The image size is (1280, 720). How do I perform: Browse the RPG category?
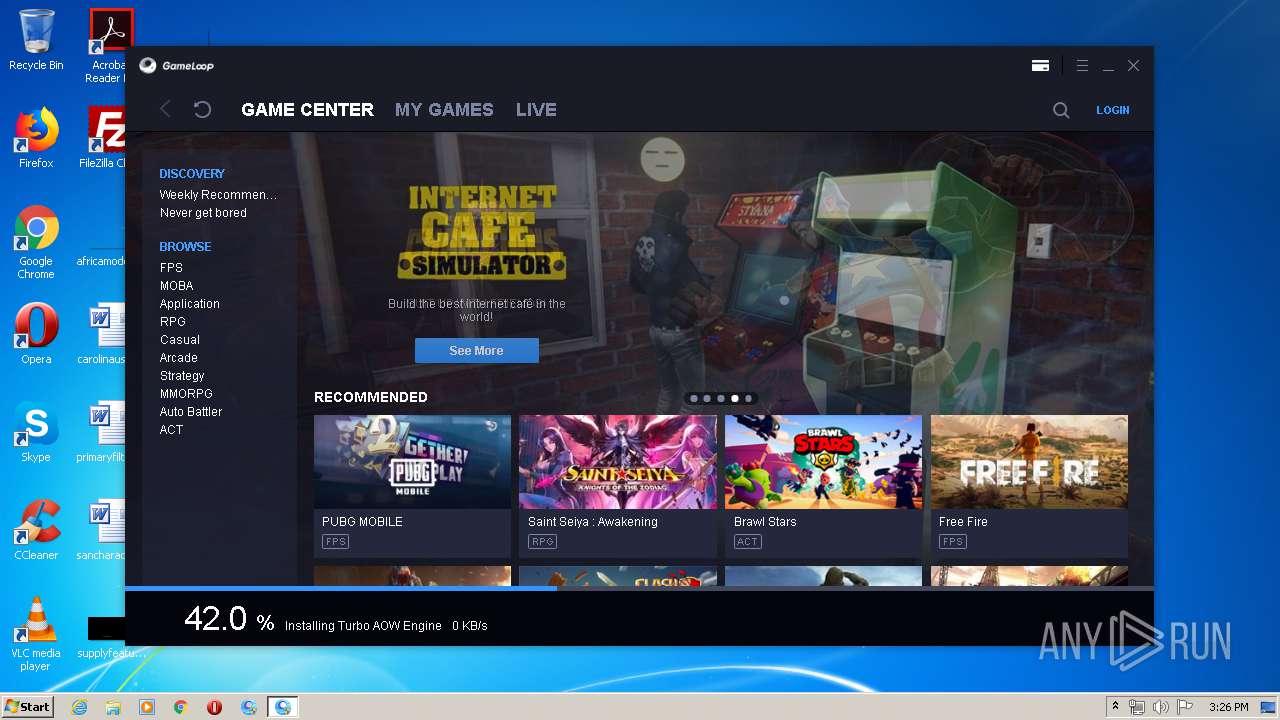[x=172, y=322]
